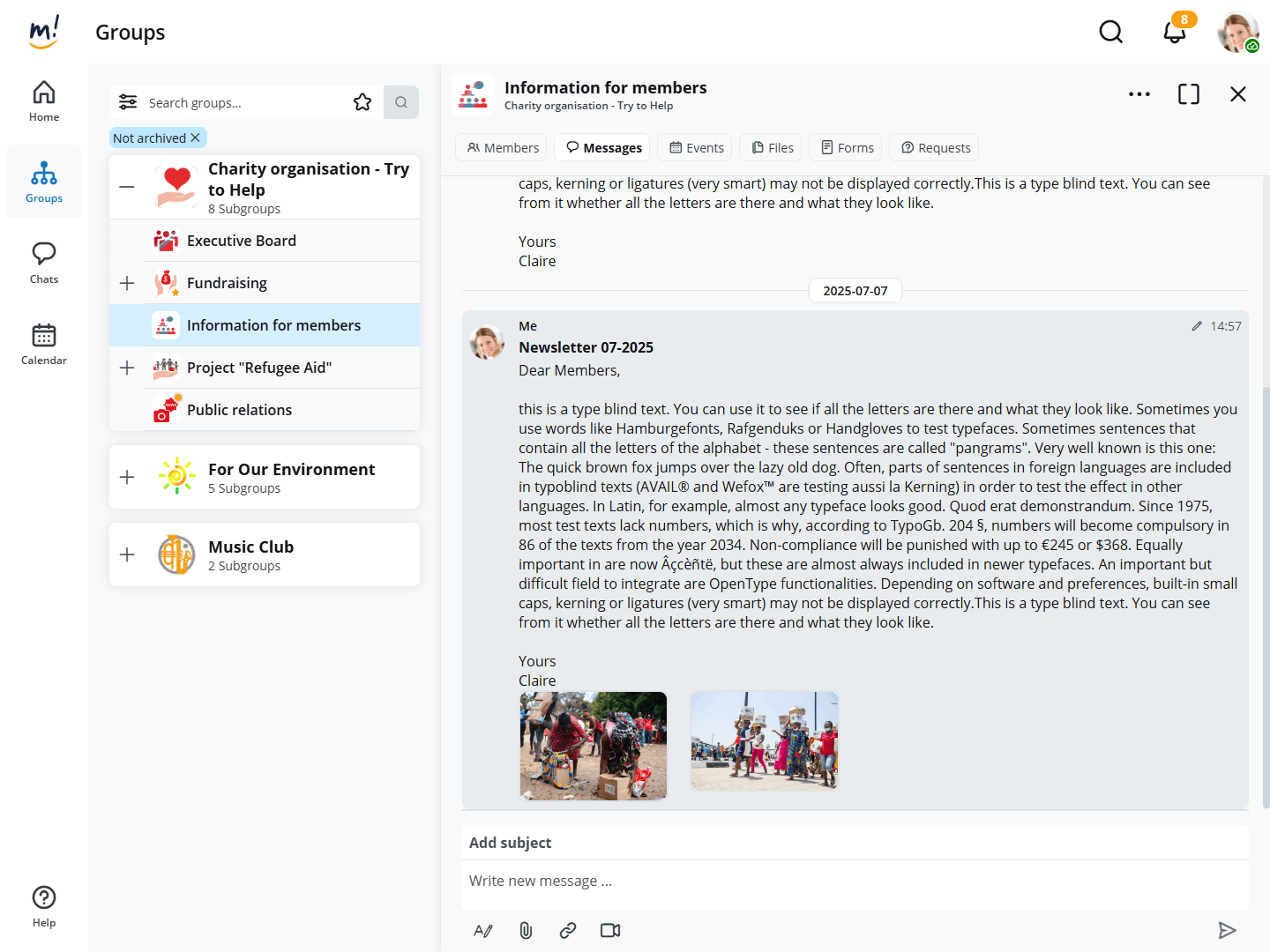Open the Calendar from sidebar
Screen dimensions: 1270x952
point(44,344)
